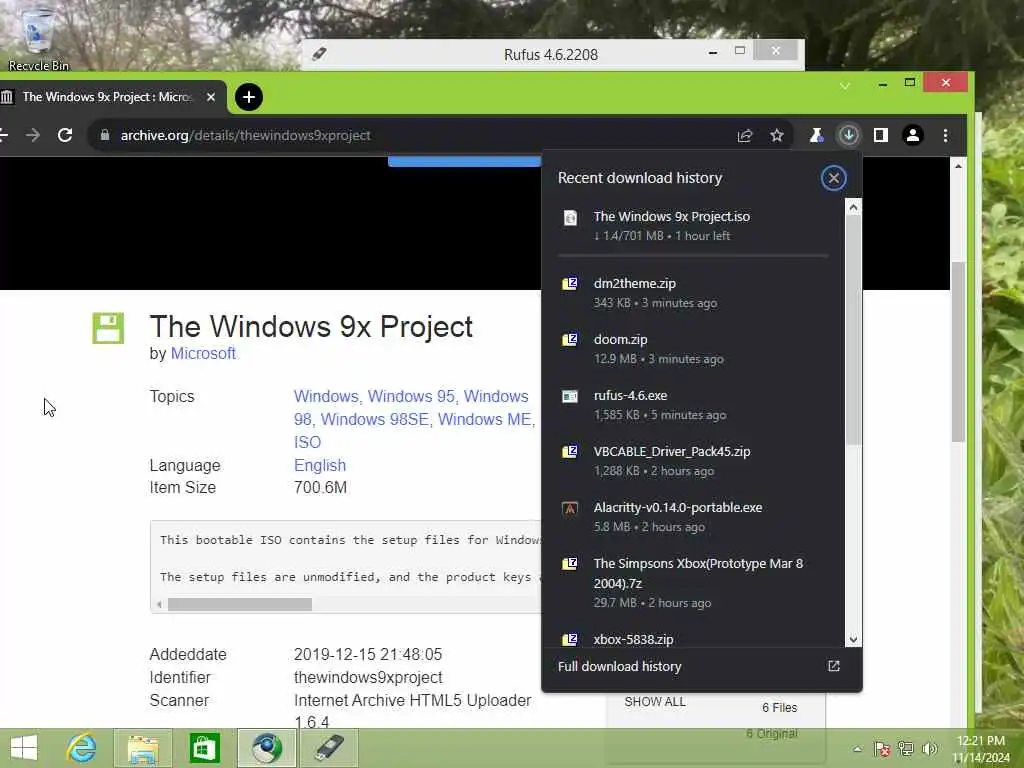Viewport: 1024px width, 768px height.
Task: Click the green floppy disk software icon
Action: [108, 328]
